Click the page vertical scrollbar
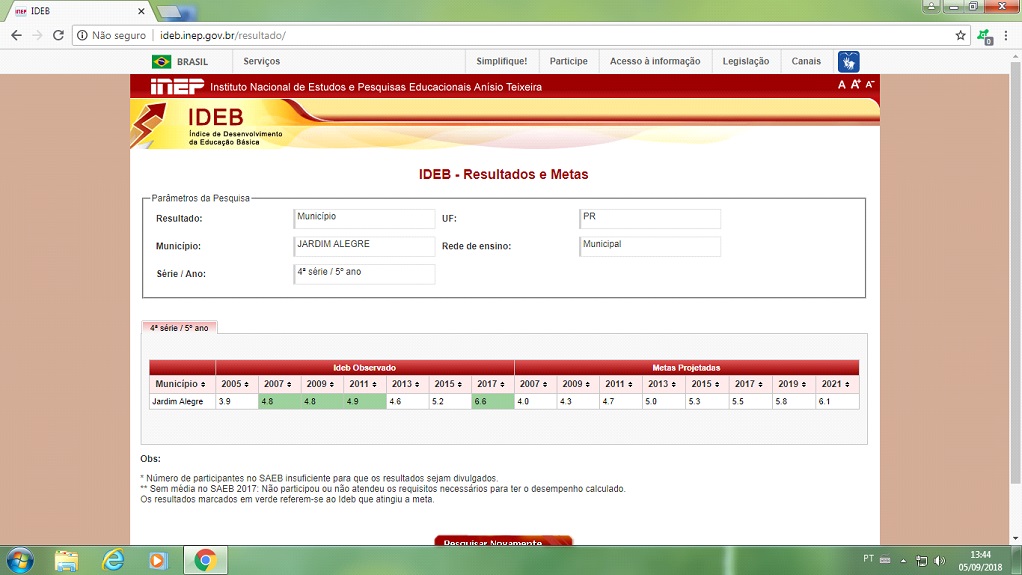Screen dimensions: 1022x575 [1015, 274]
